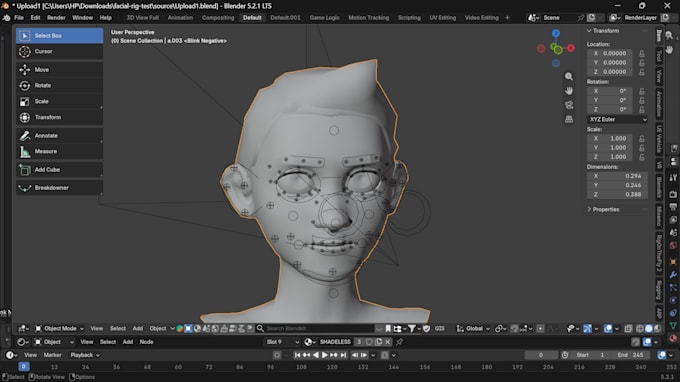Jump to the animation start frame
This screenshot has height=382, width=680.
pos(298,355)
